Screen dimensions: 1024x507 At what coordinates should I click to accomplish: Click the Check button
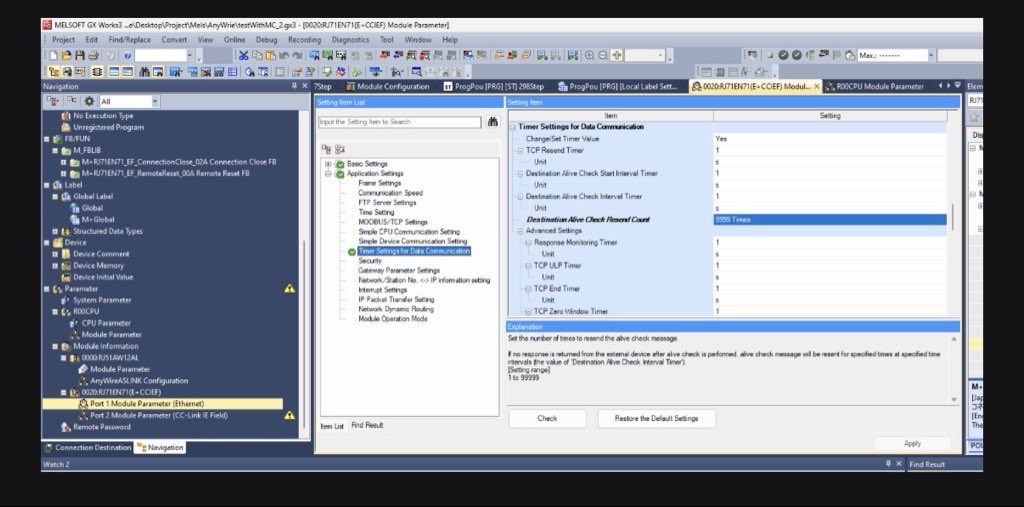pos(547,419)
